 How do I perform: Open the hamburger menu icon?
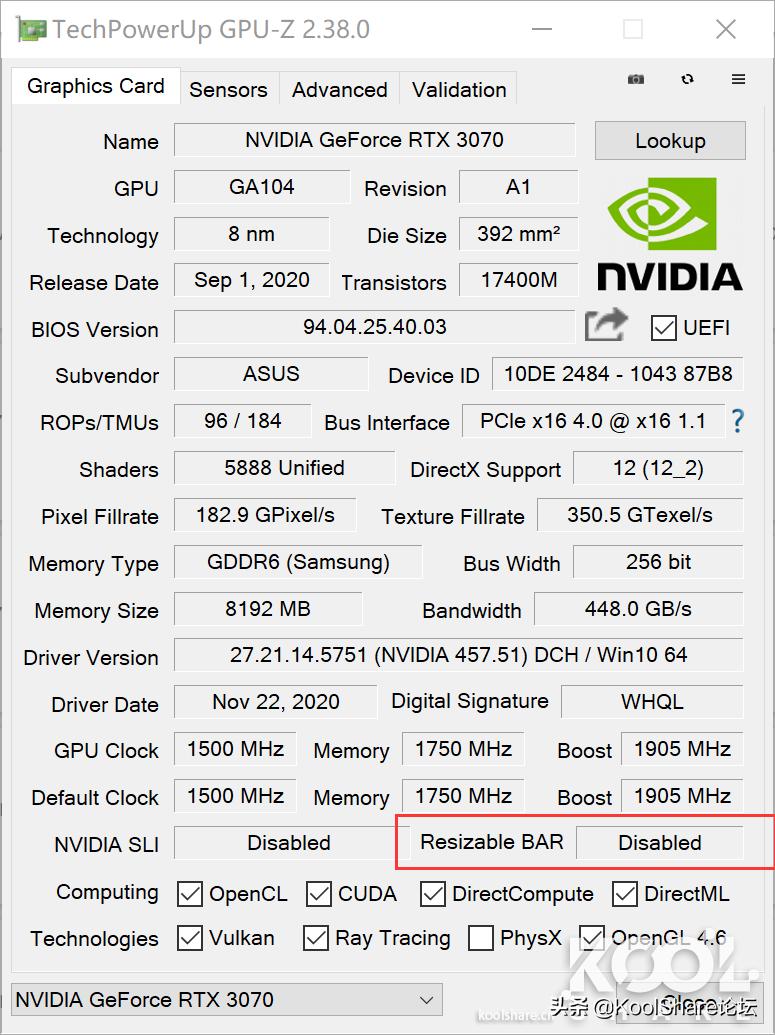pyautogui.click(x=738, y=79)
